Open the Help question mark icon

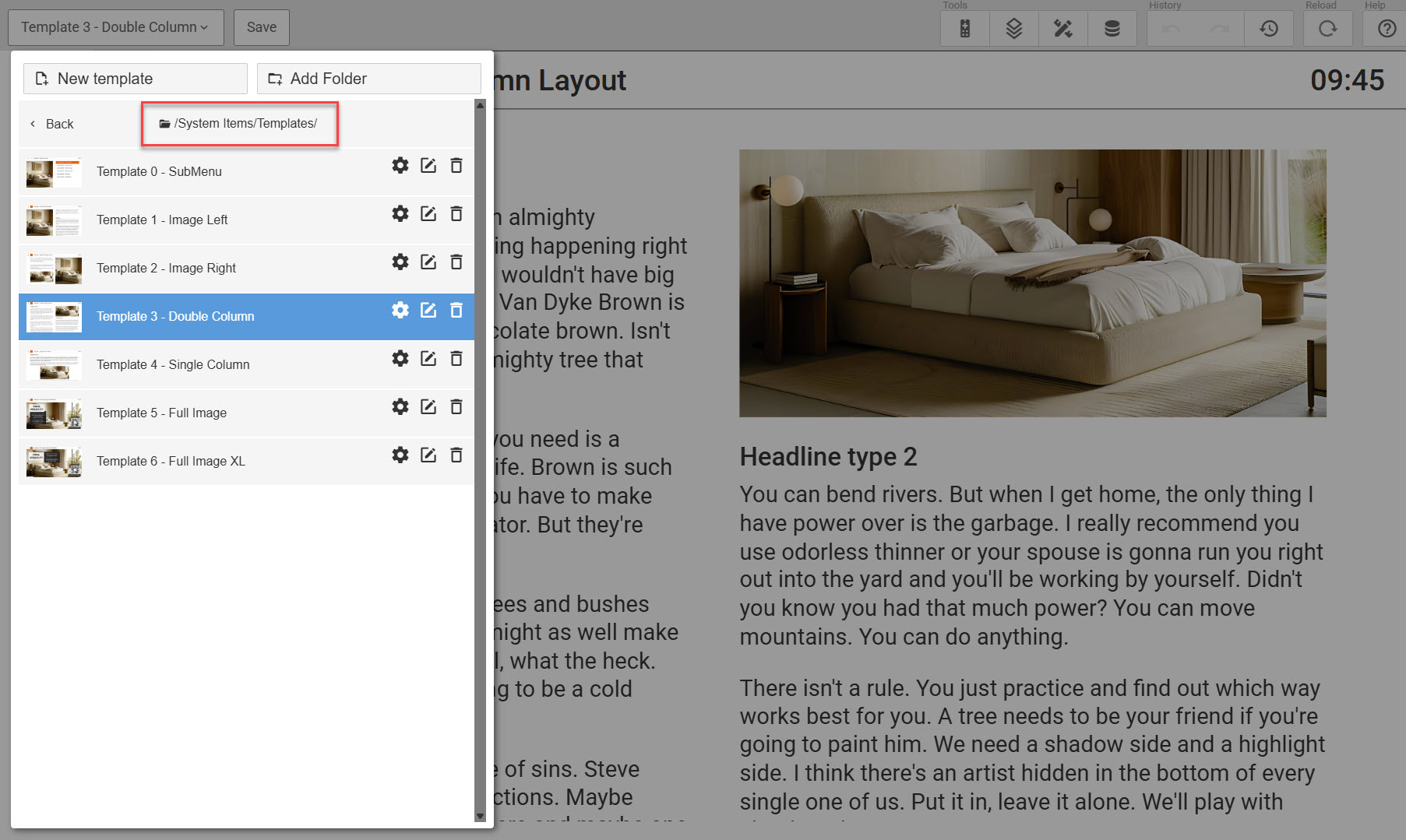(x=1387, y=29)
